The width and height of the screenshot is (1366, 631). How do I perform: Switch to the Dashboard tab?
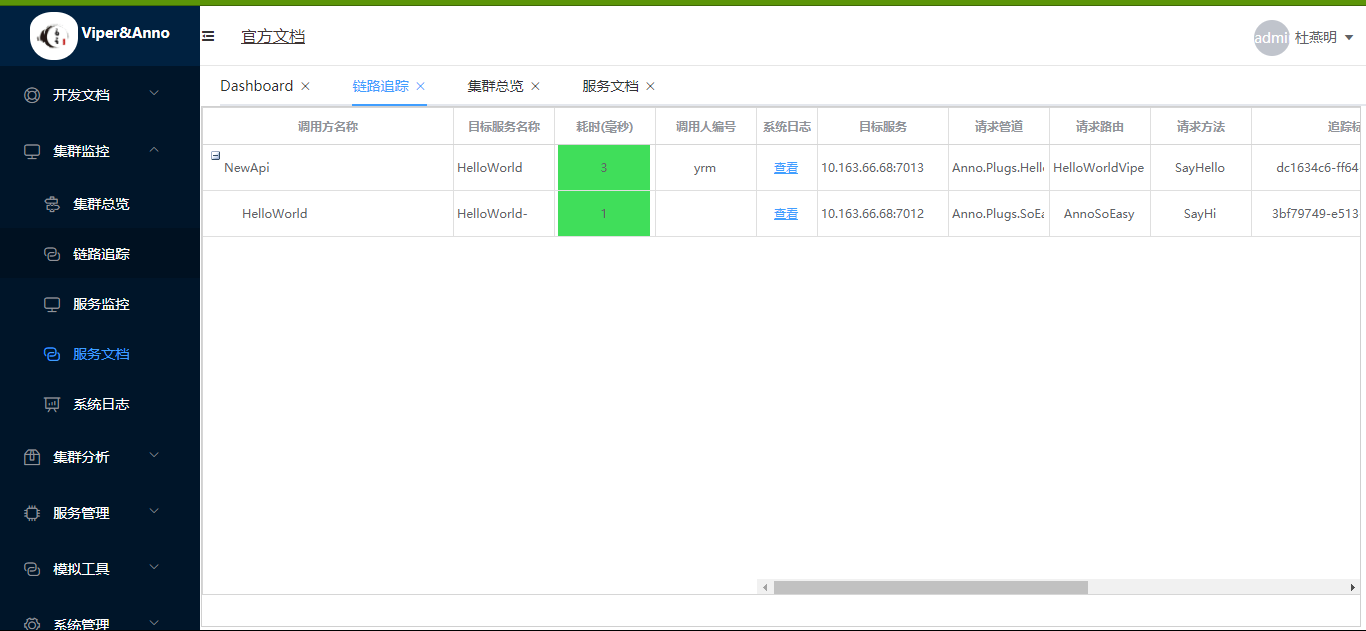tap(257, 86)
